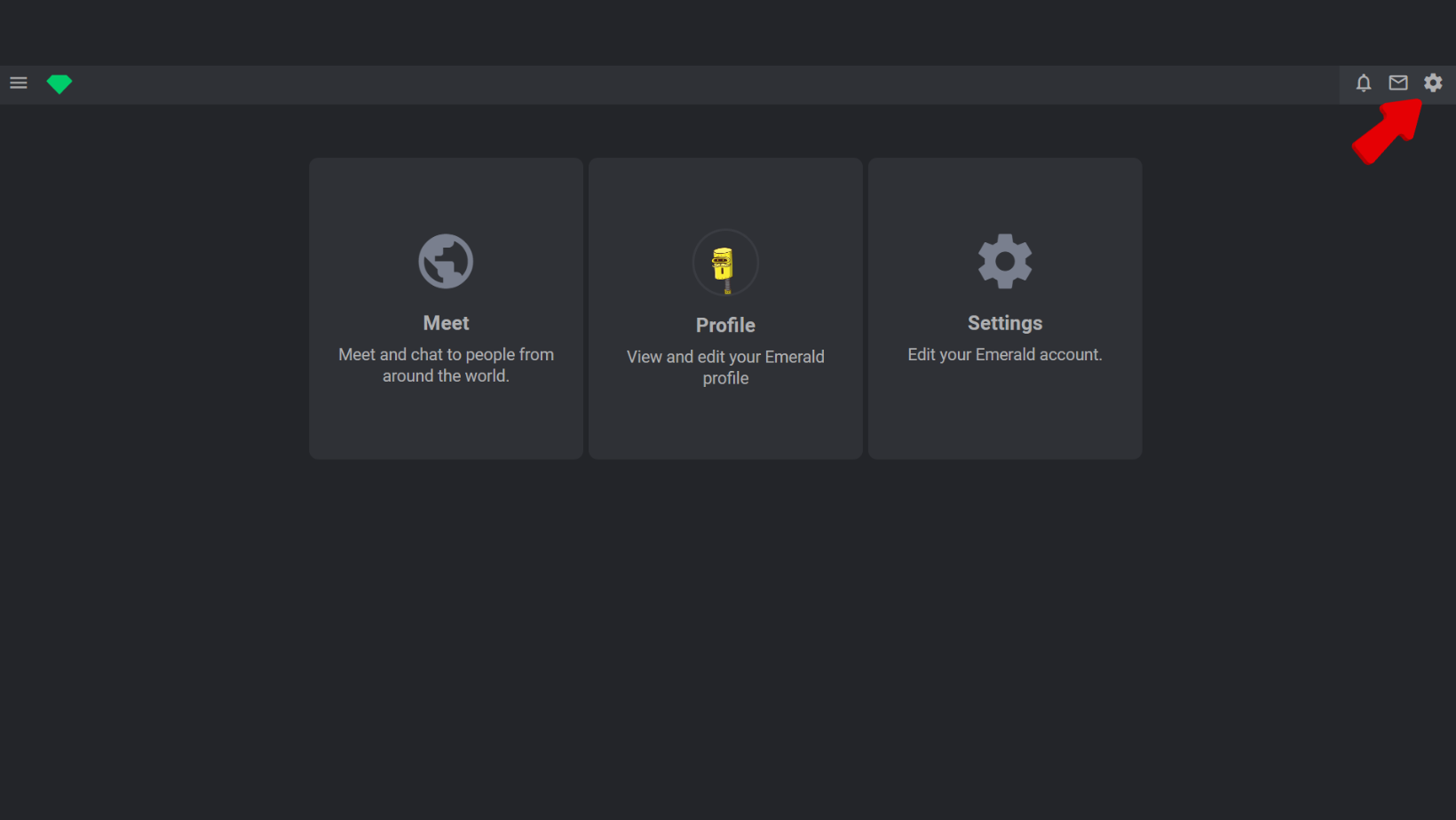Click blank lower area of Profile card
The width and height of the screenshot is (1456, 820).
point(725,428)
